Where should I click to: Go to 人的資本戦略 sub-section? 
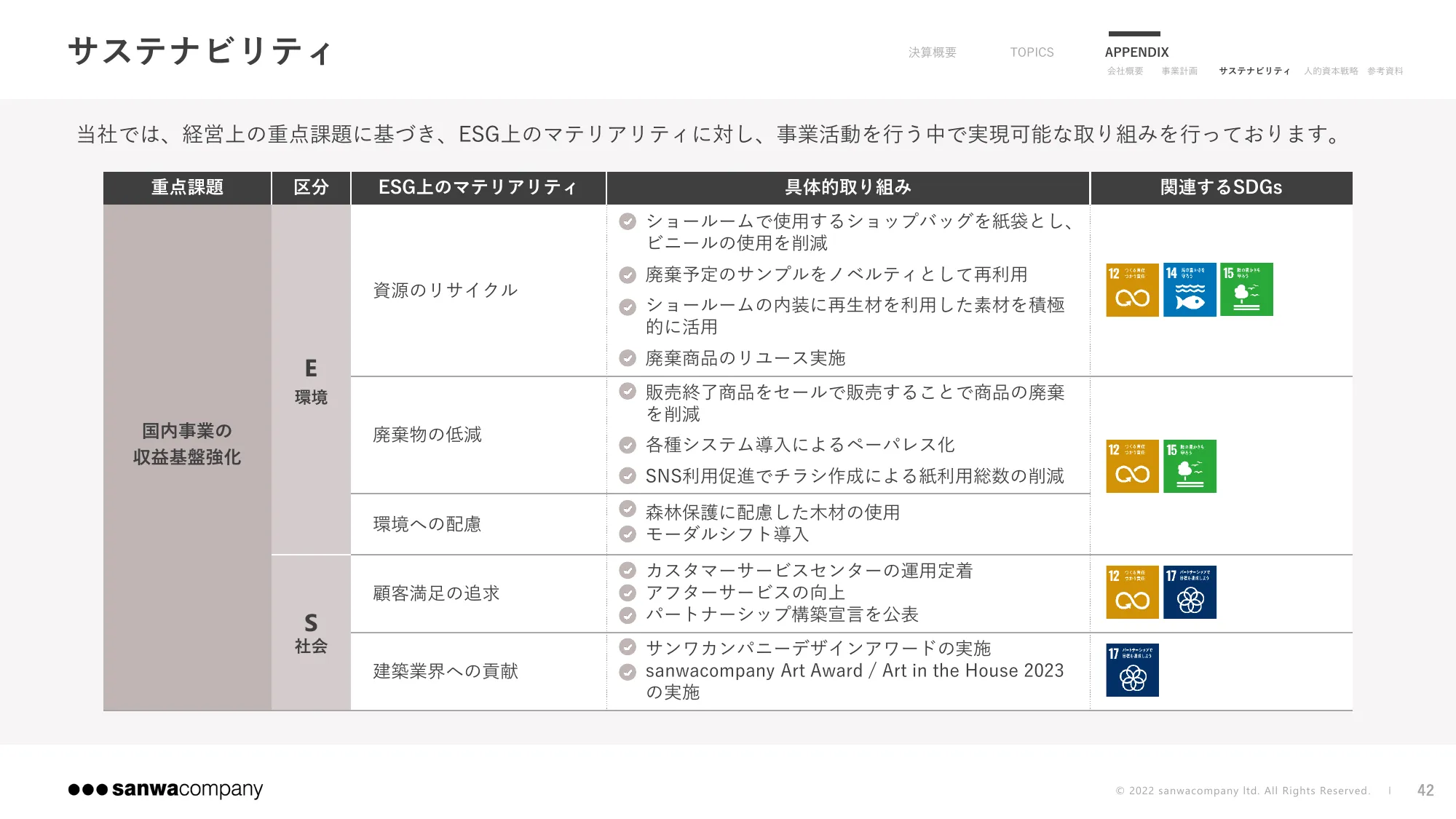[1331, 71]
